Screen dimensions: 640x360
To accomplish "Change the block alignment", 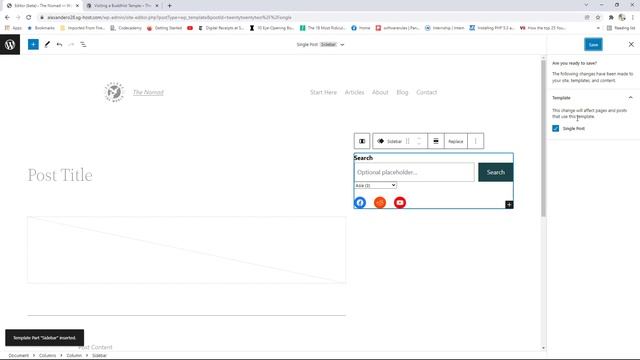I will click(x=436, y=141).
